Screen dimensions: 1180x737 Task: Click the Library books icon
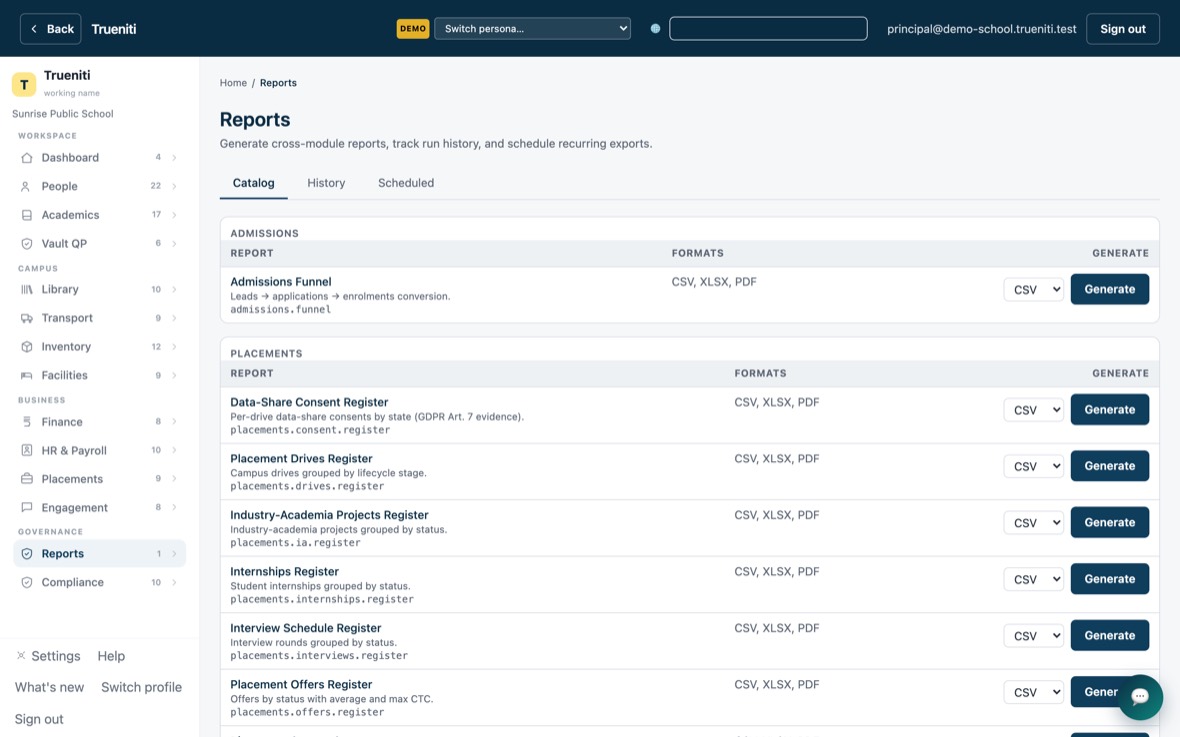tap(26, 289)
